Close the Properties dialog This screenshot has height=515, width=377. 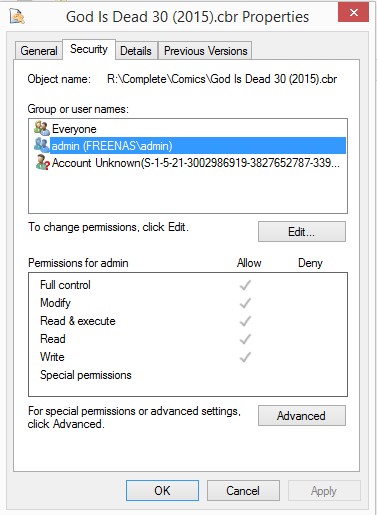(x=354, y=13)
